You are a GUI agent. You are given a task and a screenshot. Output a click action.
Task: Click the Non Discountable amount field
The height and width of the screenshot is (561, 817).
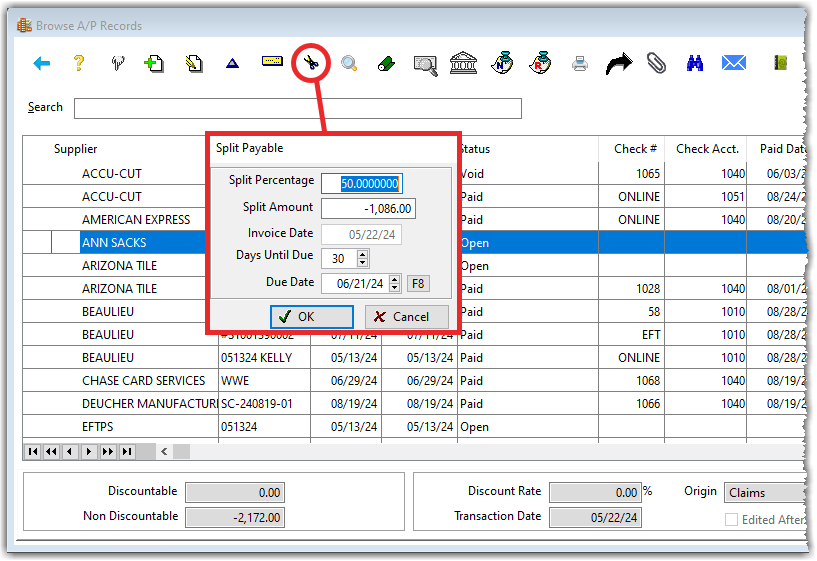pyautogui.click(x=235, y=517)
